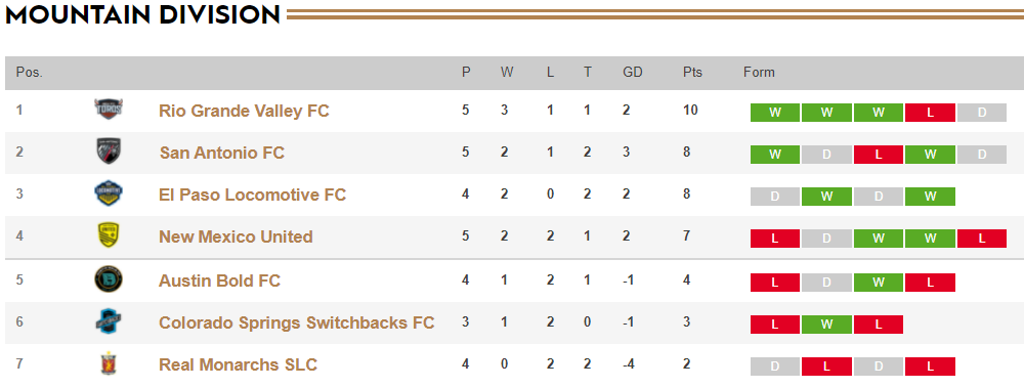Open El Paso Locomotive FC team page
Screen dimensions: 1024x388
[x=252, y=195]
